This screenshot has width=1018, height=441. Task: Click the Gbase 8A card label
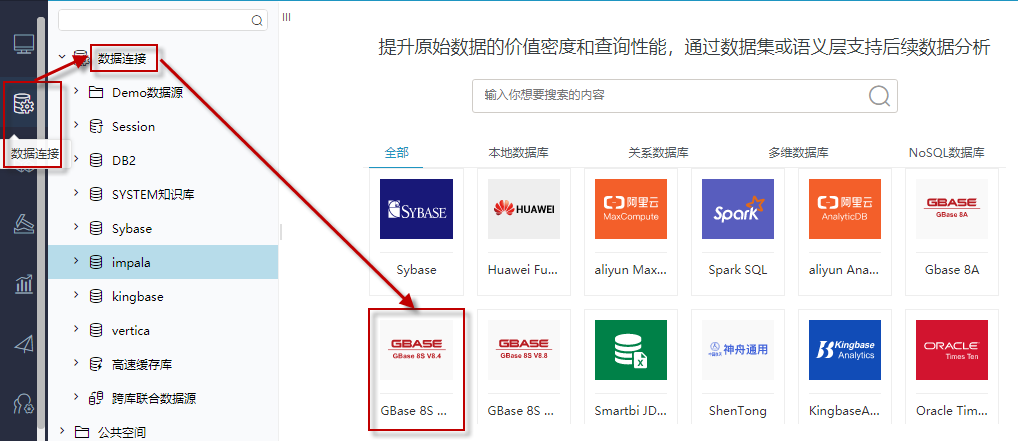point(952,269)
